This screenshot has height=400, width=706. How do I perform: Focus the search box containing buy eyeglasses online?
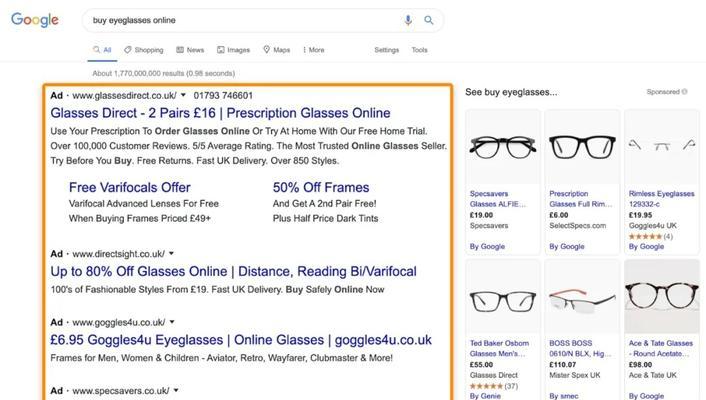pyautogui.click(x=262, y=20)
